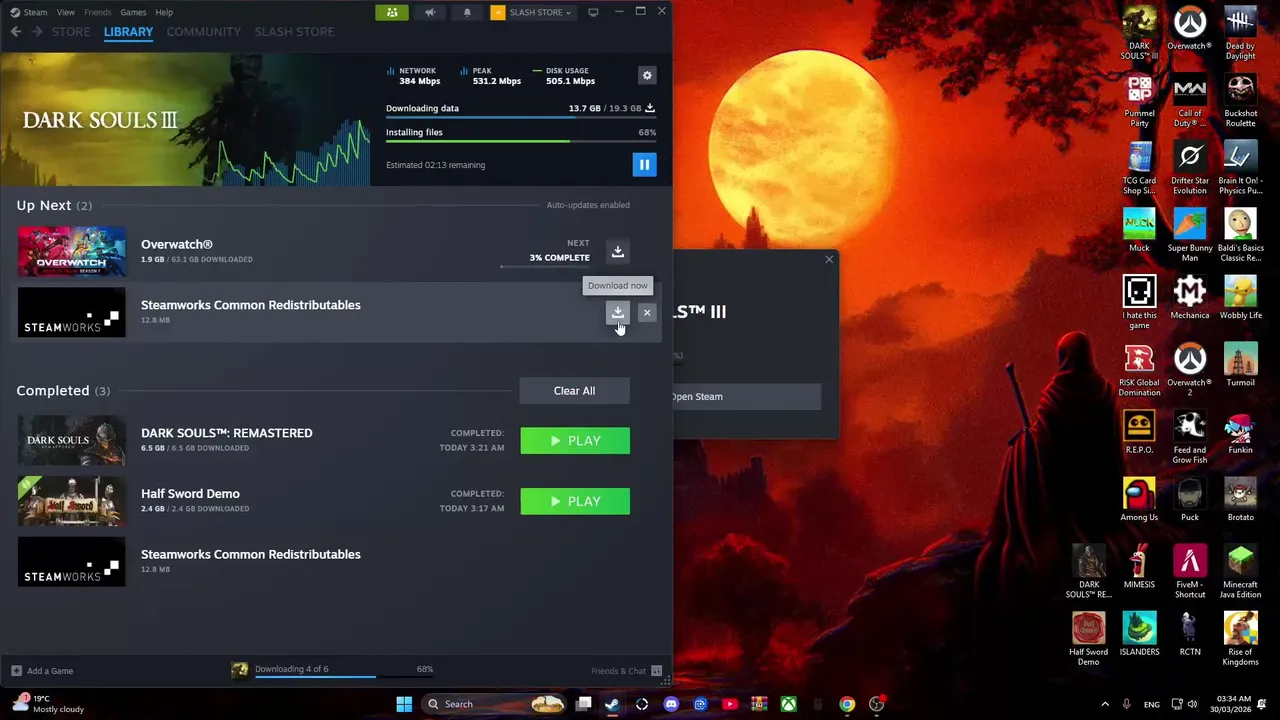The image size is (1280, 720).
Task: Remove Steamworks Common Redistributables from queue
Action: 647,313
